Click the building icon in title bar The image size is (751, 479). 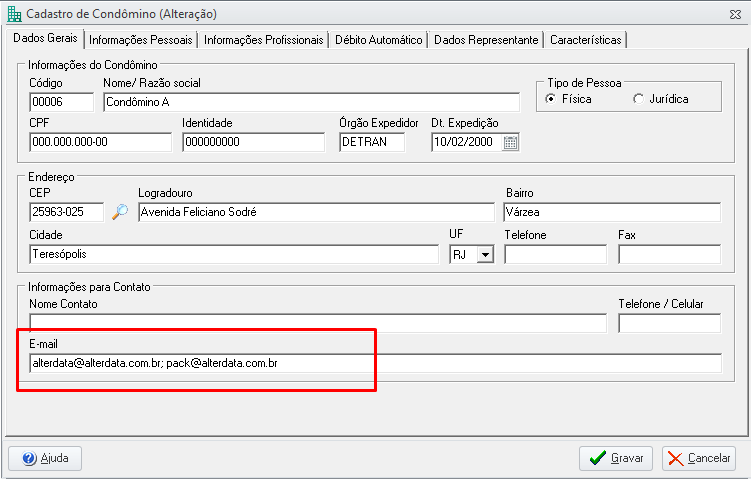pos(14,14)
